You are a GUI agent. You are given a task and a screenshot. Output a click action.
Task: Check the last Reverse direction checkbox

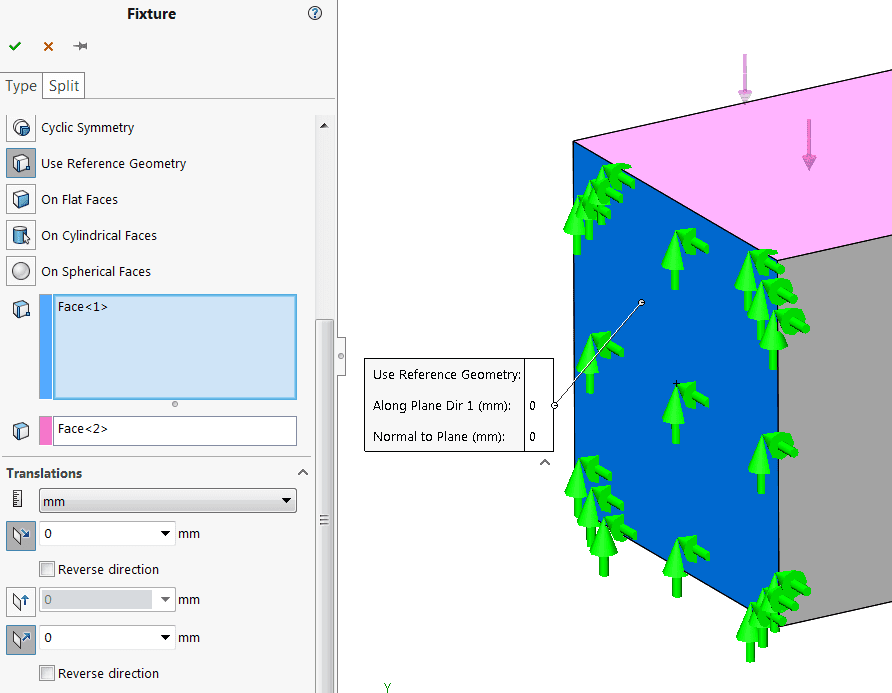(x=47, y=673)
